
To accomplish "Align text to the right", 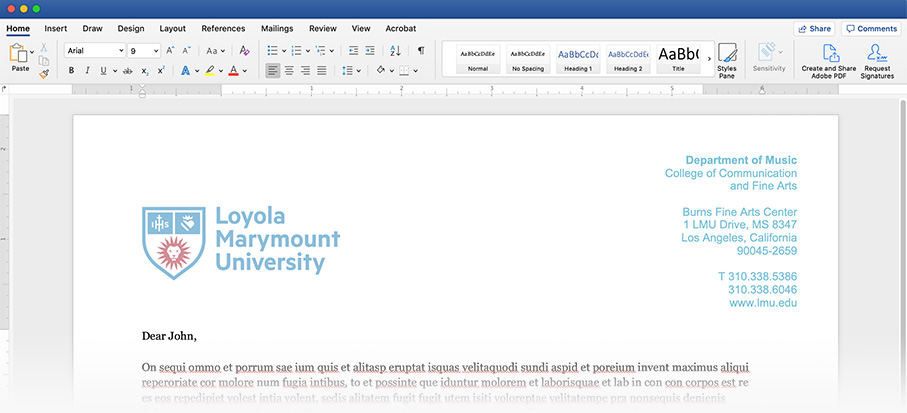I will pyautogui.click(x=305, y=71).
